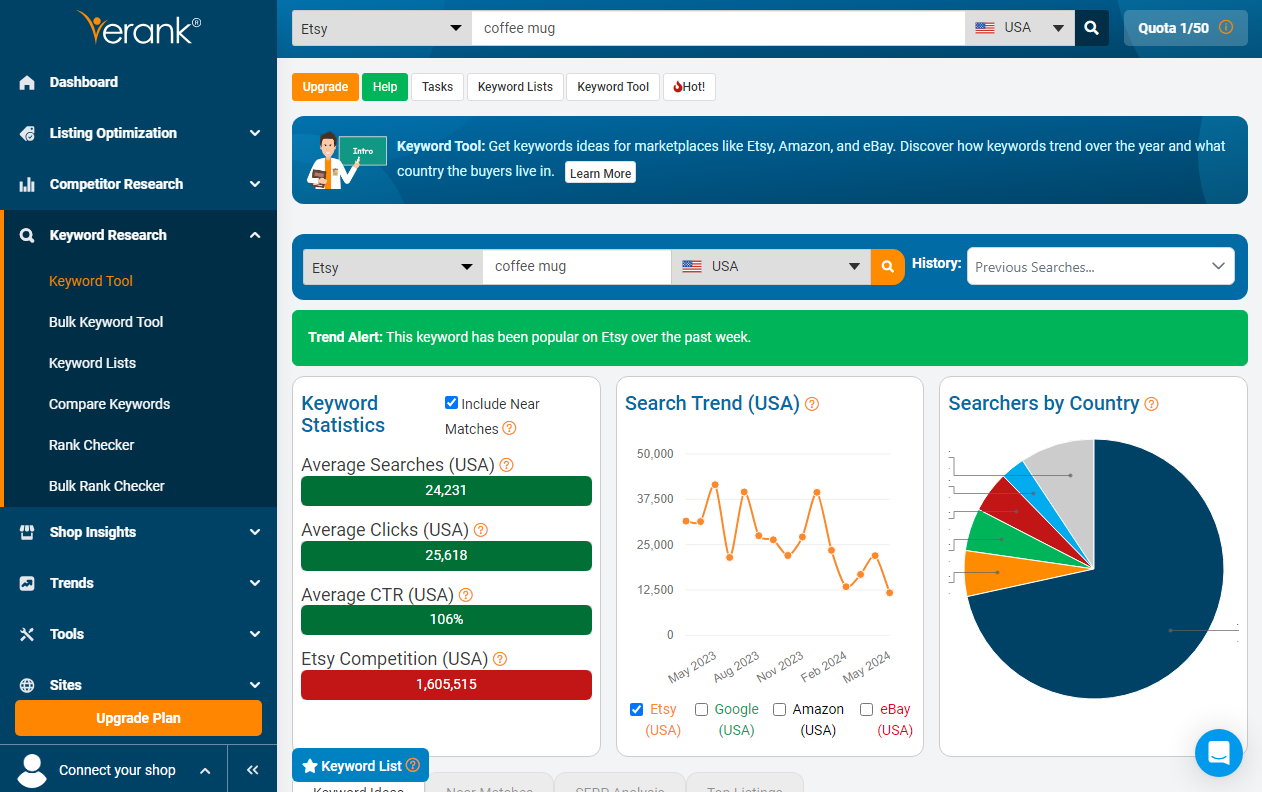Enable the eBay (USA) trend checkbox

867,709
